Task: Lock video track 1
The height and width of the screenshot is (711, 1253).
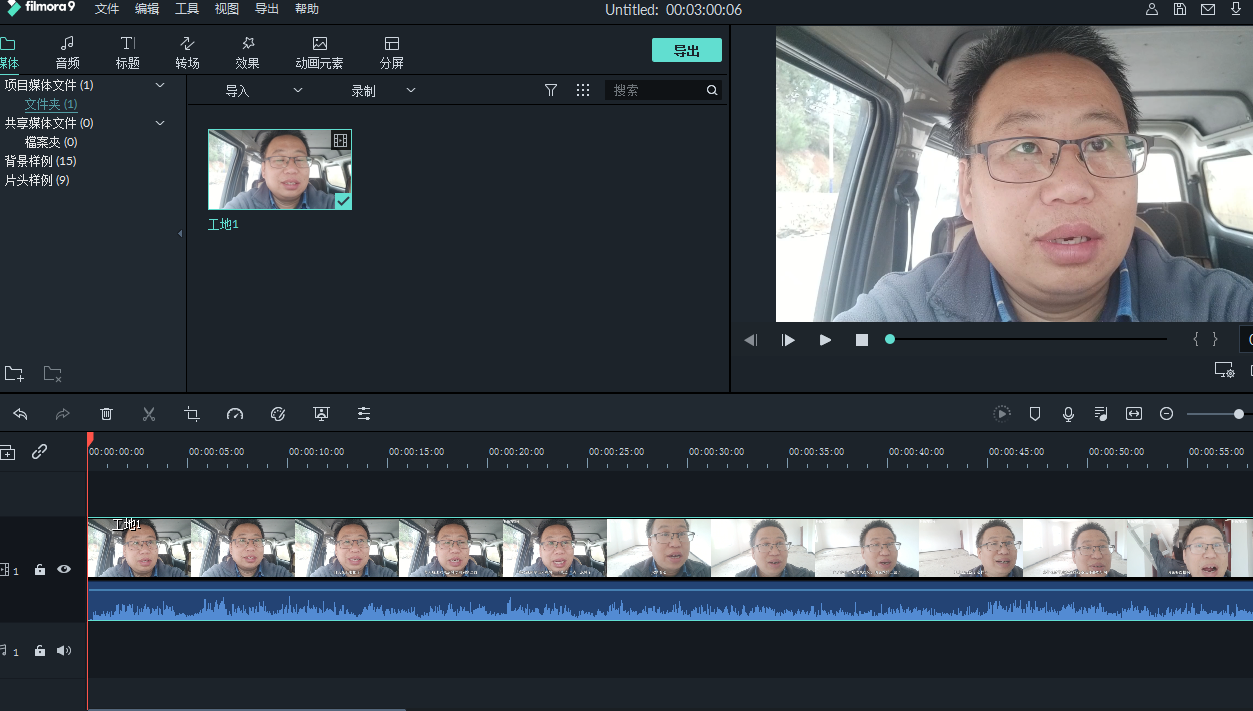Action: pyautogui.click(x=39, y=569)
